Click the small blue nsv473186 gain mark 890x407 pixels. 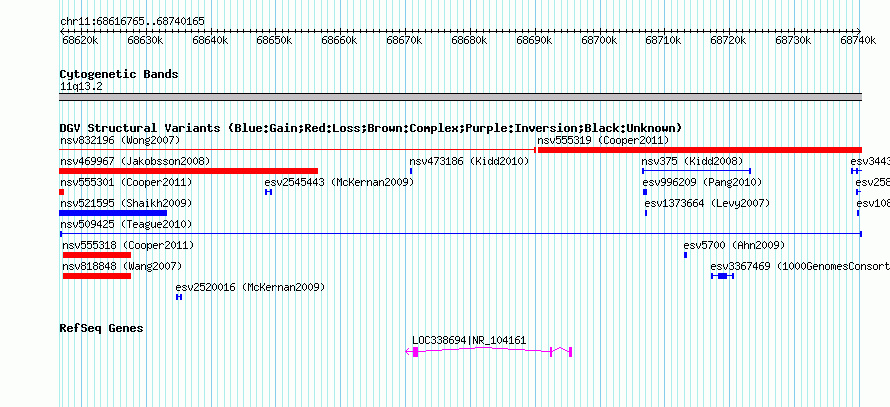[411, 171]
